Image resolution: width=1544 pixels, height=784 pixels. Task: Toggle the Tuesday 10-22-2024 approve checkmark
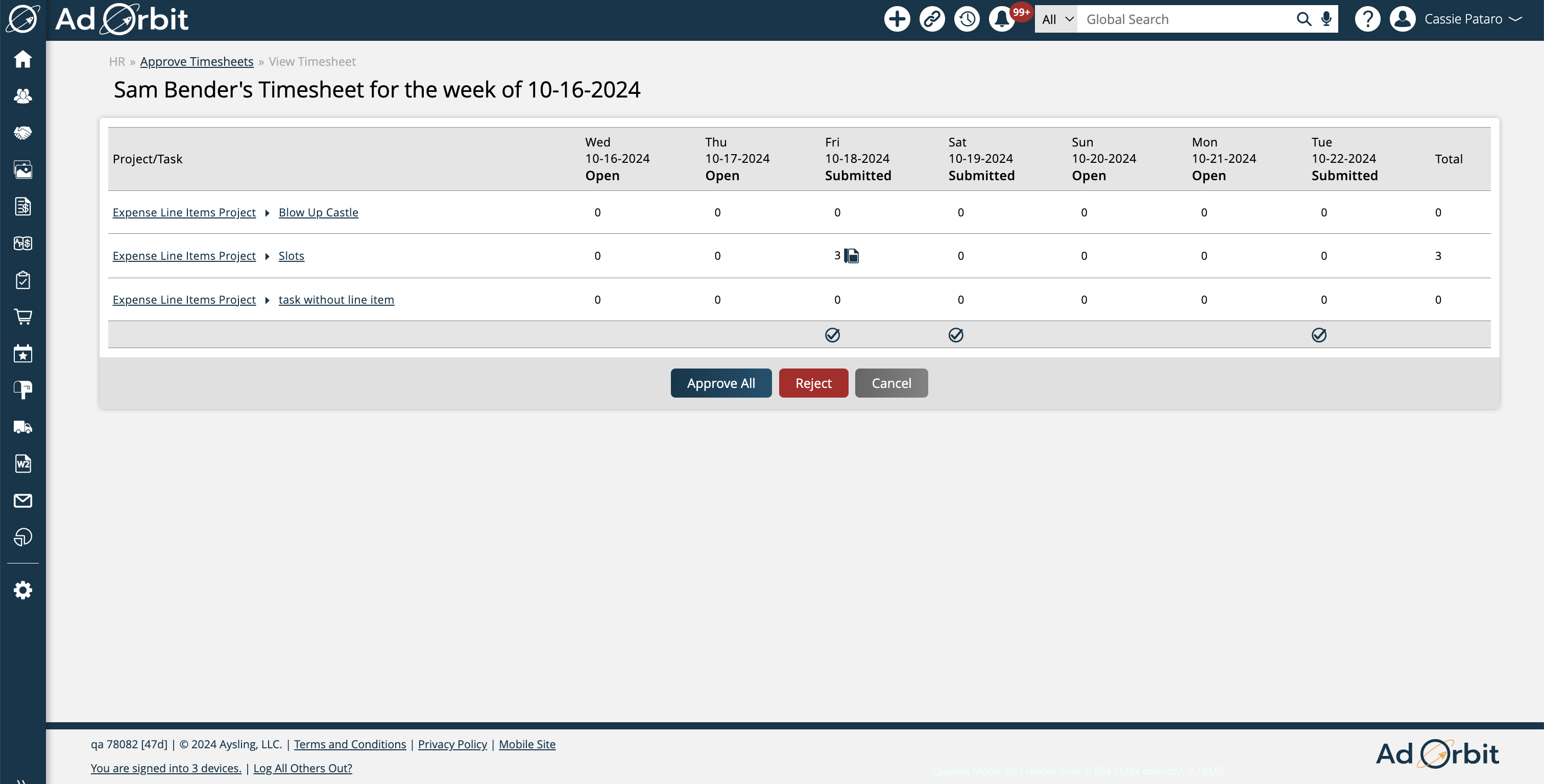coord(1319,335)
